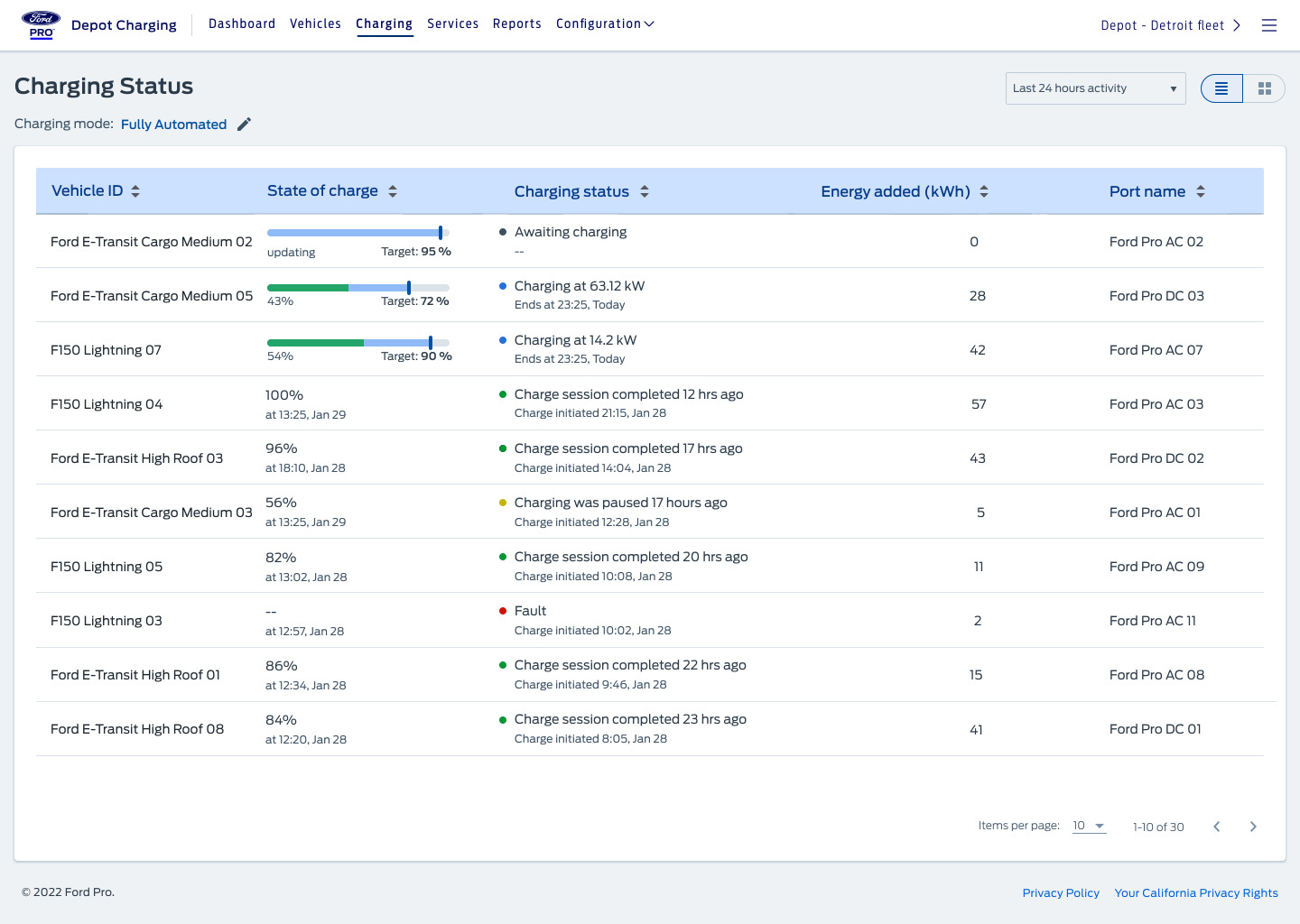Screen dimensions: 1300x924
Task: Click the chevron next to Depot - Detroit fleet
Action: pyautogui.click(x=1237, y=25)
